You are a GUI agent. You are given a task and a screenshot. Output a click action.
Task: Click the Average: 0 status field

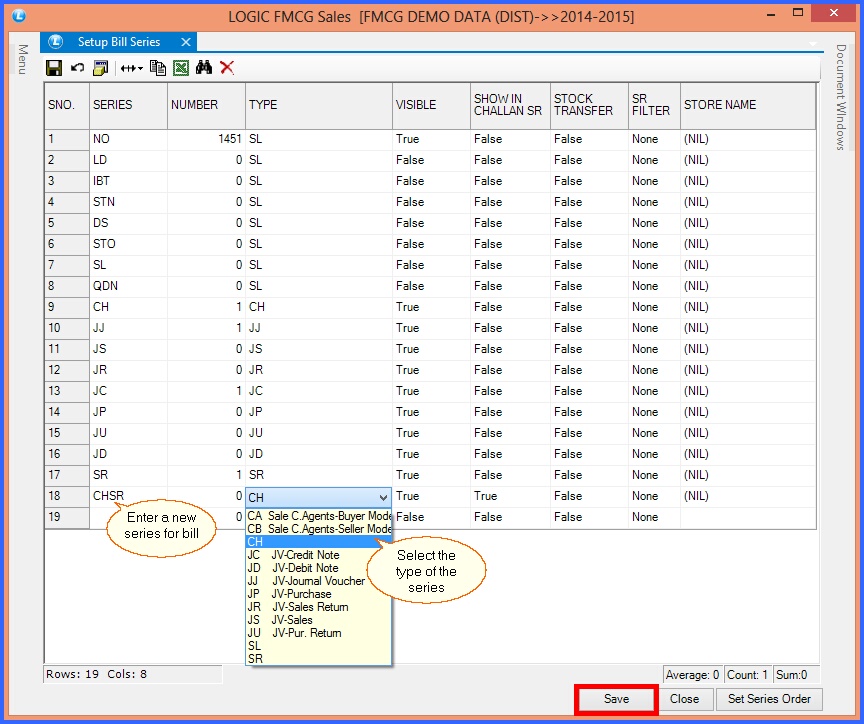pos(693,674)
